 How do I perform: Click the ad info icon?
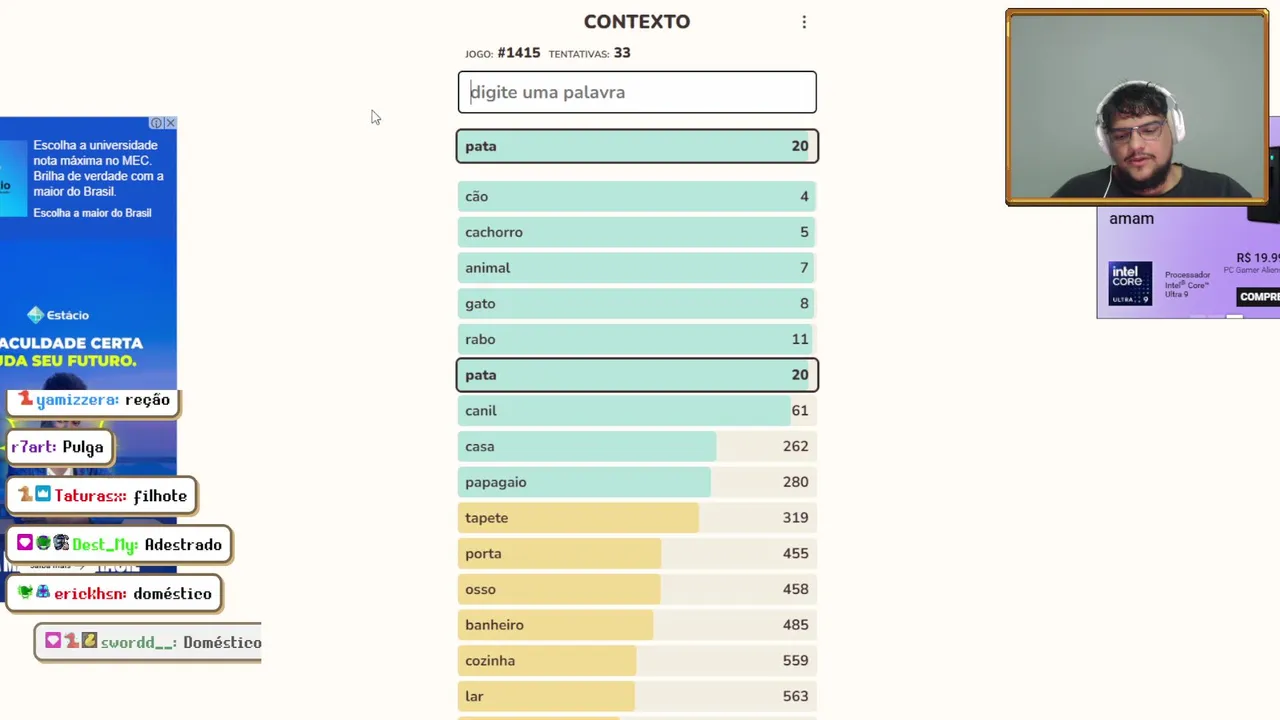click(156, 123)
